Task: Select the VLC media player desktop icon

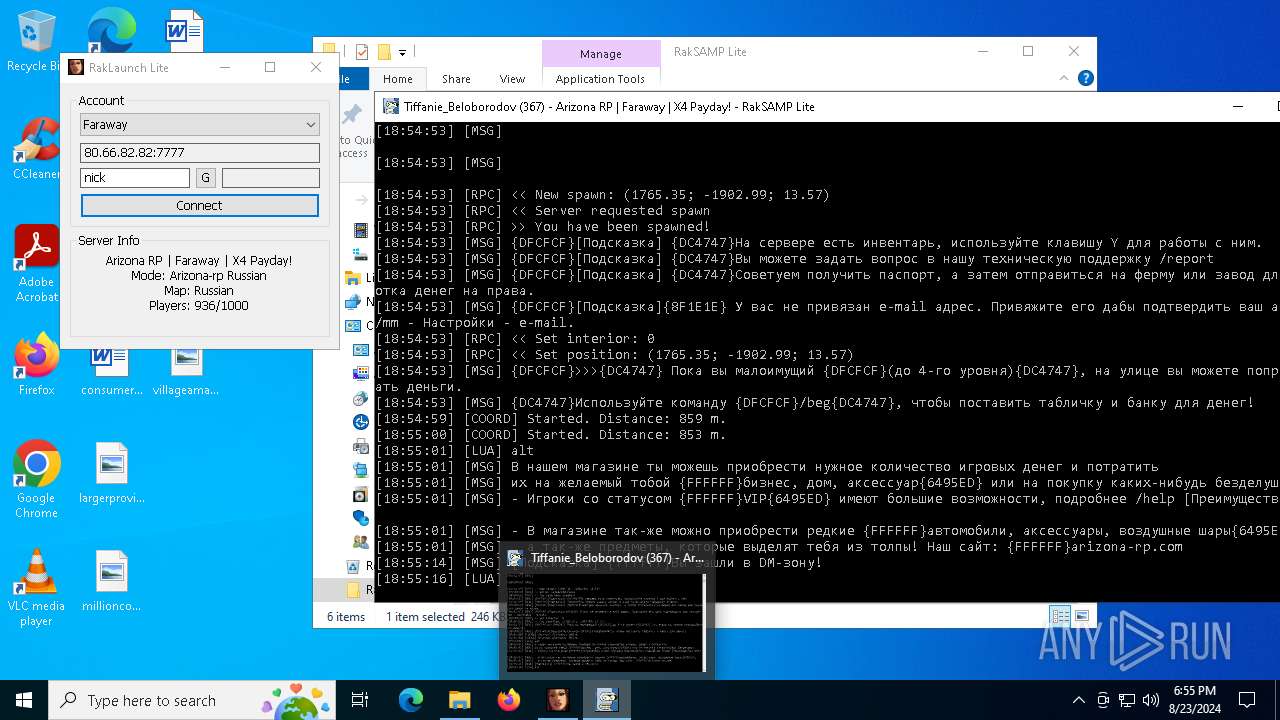Action: [x=36, y=588]
